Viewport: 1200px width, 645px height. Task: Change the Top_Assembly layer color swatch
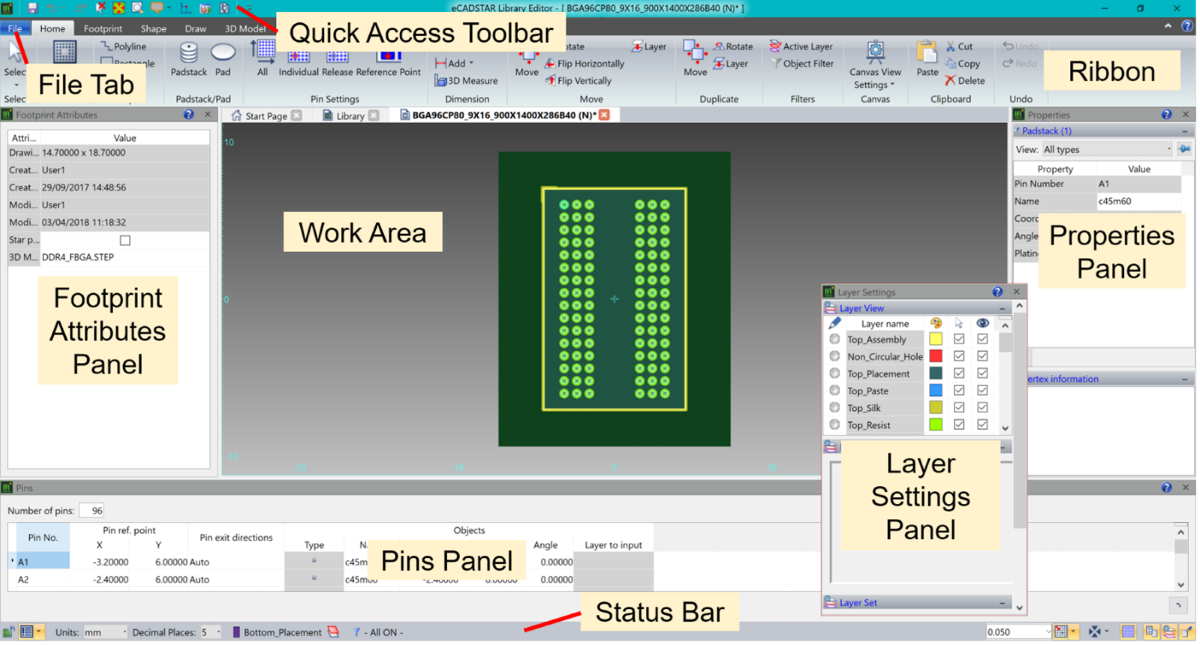936,340
